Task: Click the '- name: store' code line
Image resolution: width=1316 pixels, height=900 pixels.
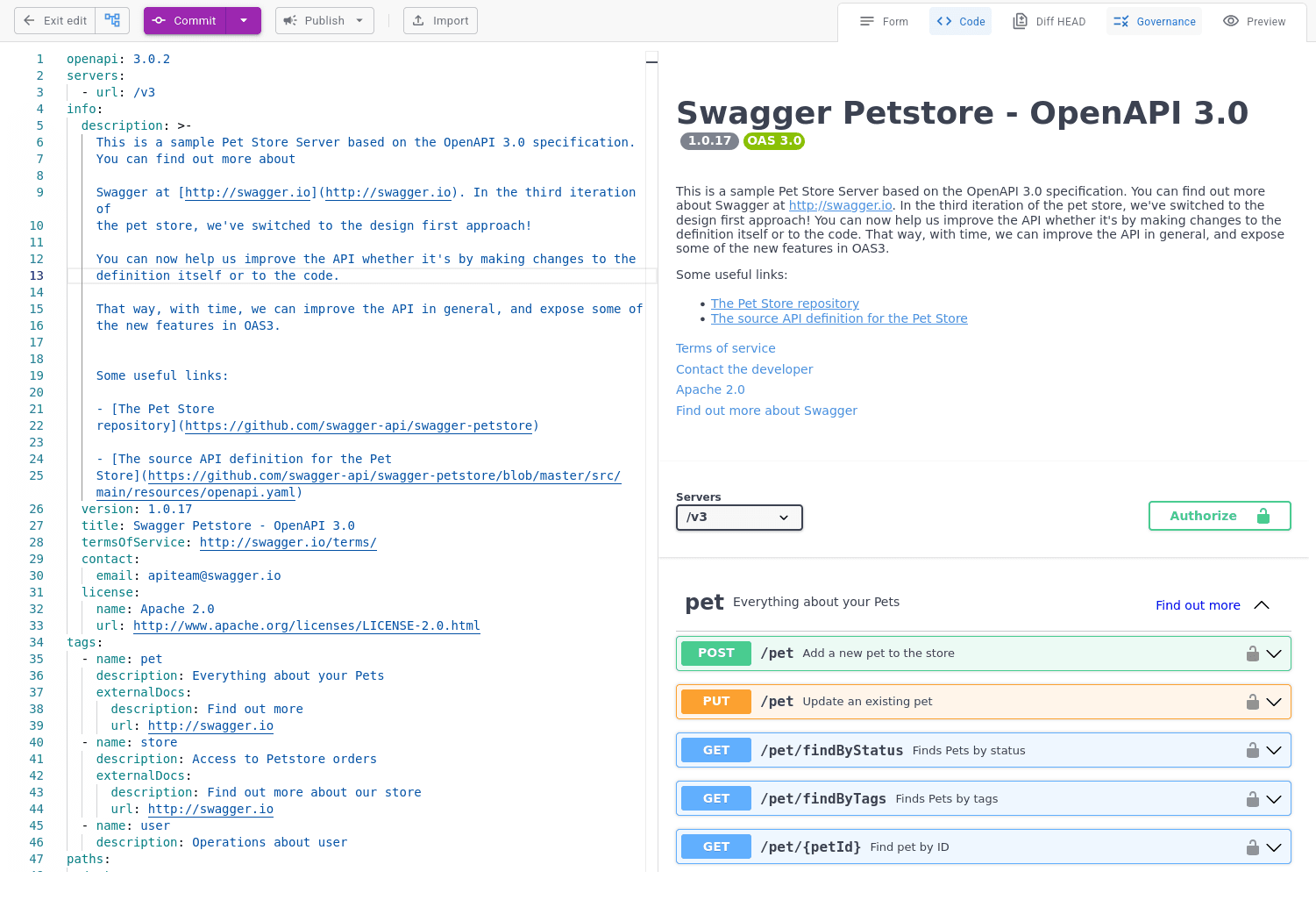Action: [130, 742]
